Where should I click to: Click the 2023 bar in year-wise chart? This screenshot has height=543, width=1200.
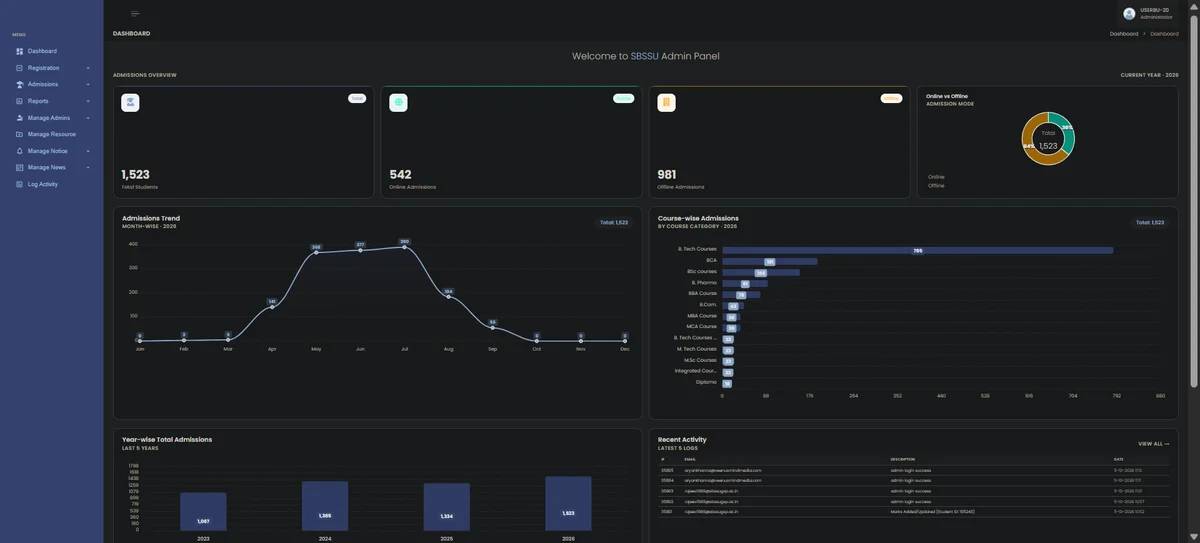(203, 511)
